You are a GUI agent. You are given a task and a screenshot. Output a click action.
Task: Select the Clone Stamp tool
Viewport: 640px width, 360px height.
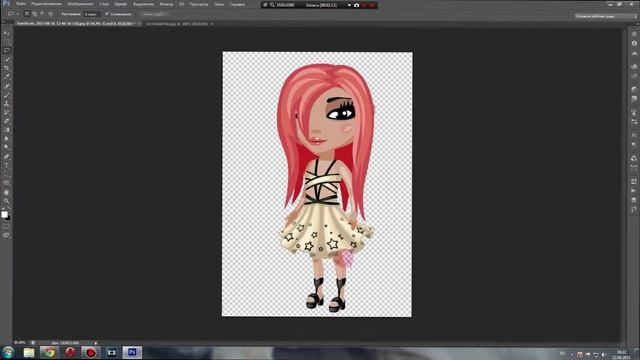click(7, 104)
